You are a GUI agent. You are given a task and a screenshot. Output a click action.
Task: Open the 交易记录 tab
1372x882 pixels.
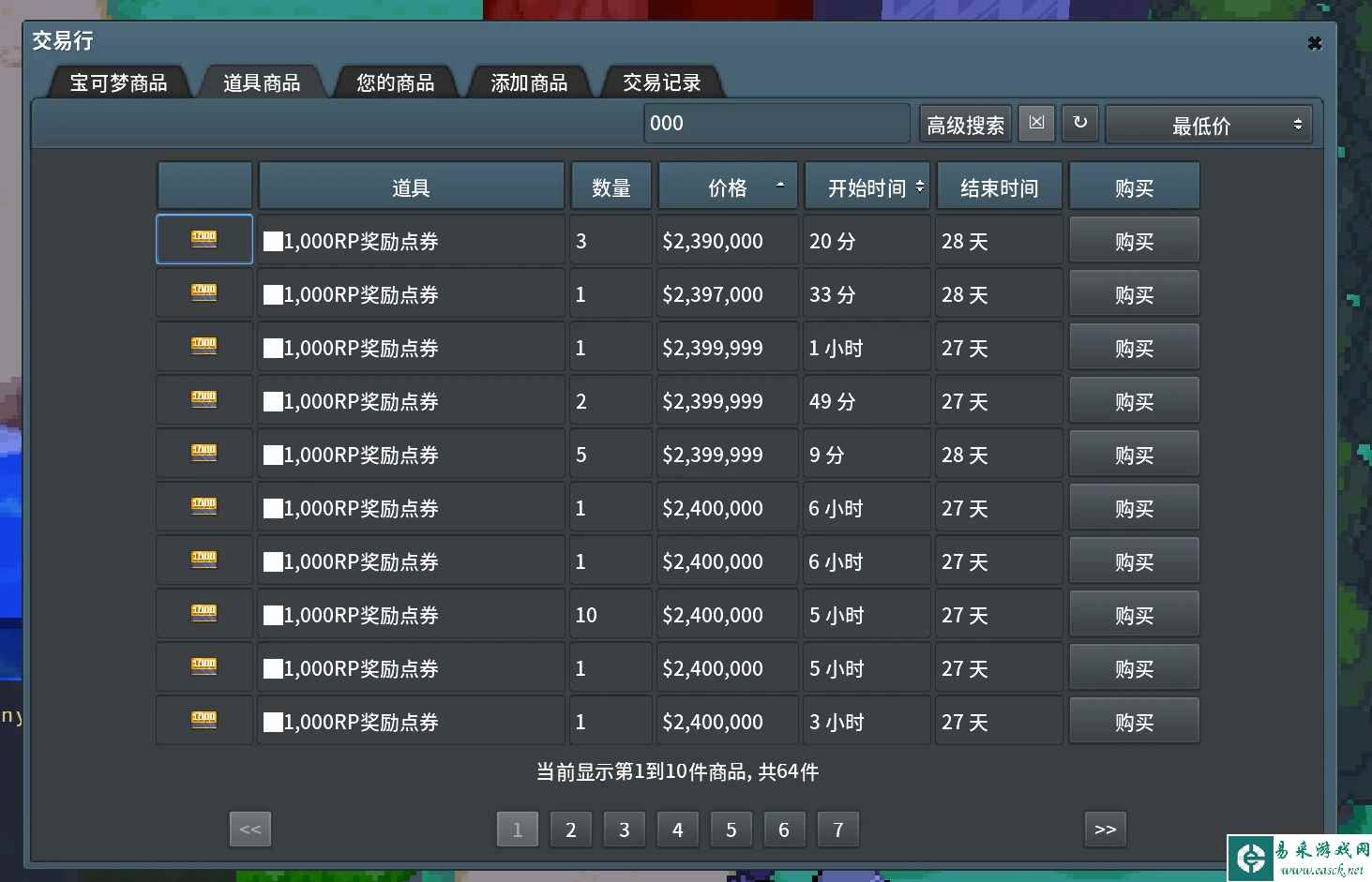point(662,82)
